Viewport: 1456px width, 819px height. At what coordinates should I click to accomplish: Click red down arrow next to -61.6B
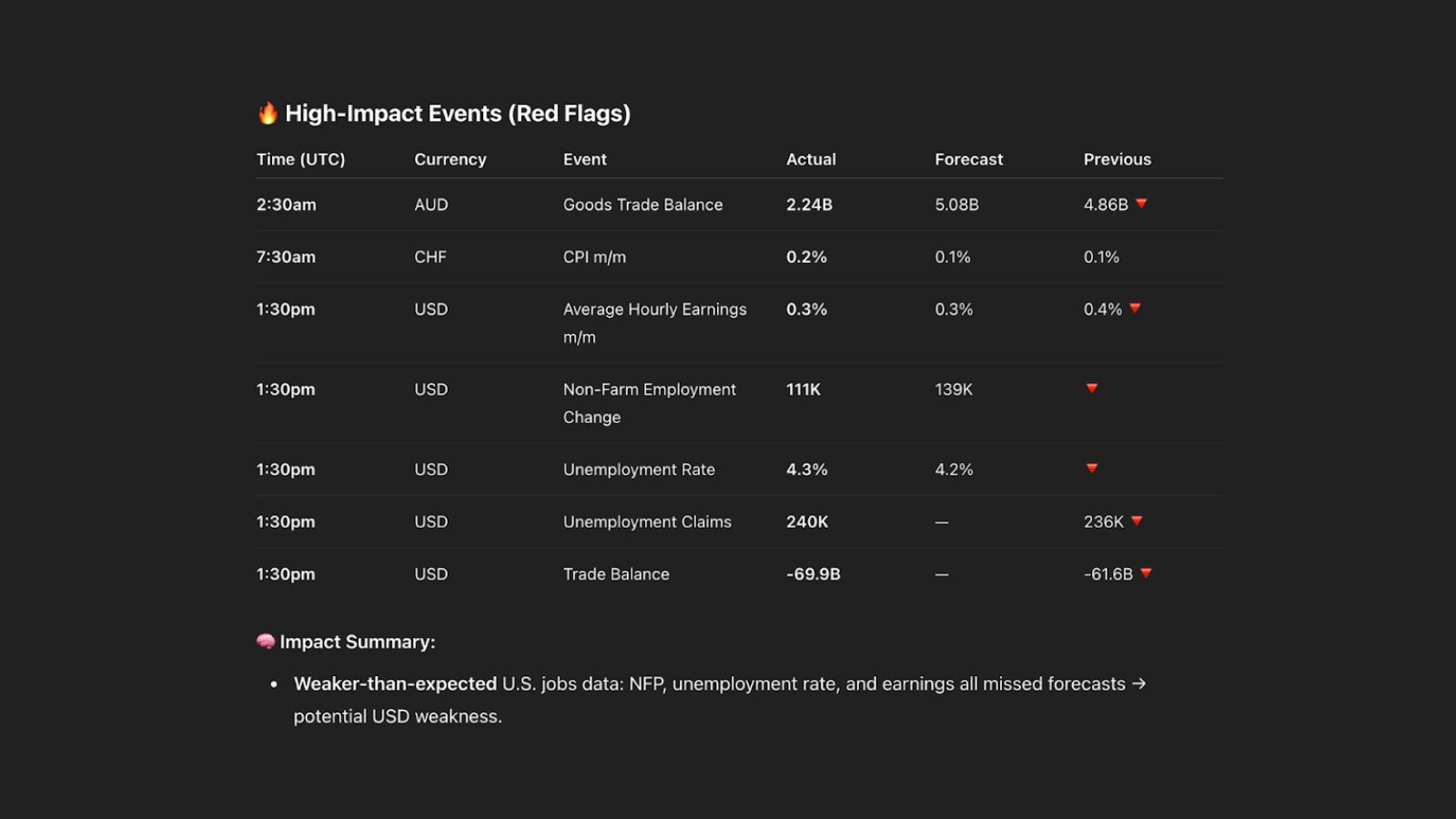coord(1146,573)
